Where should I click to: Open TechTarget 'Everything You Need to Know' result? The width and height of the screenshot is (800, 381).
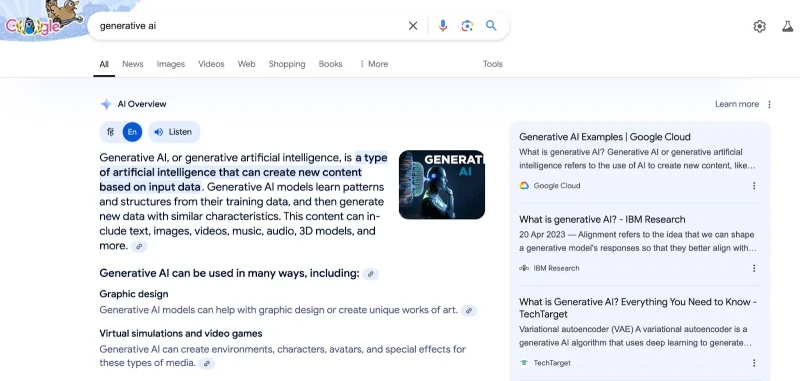click(638, 308)
